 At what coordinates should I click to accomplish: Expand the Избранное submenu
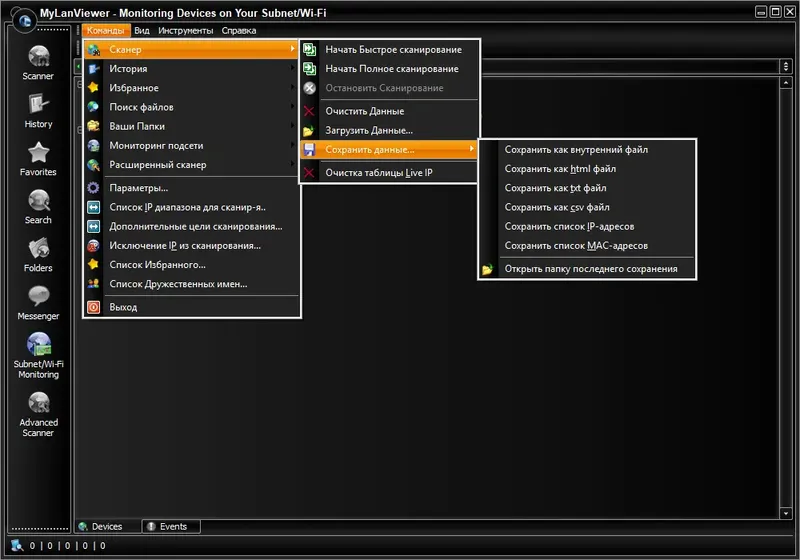click(x=191, y=88)
